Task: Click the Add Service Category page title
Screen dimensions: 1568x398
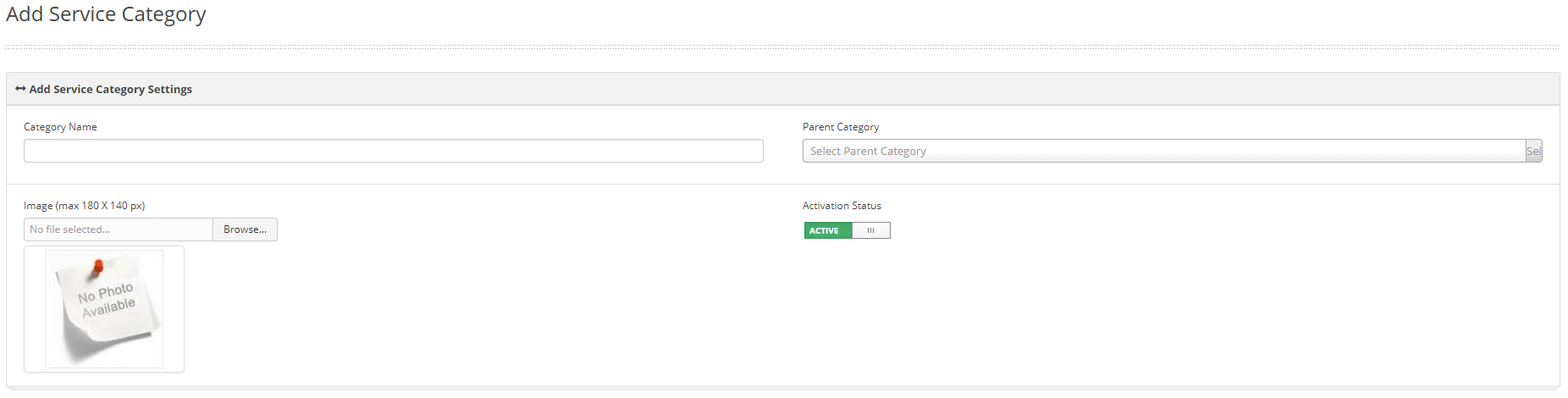Action: 106,14
